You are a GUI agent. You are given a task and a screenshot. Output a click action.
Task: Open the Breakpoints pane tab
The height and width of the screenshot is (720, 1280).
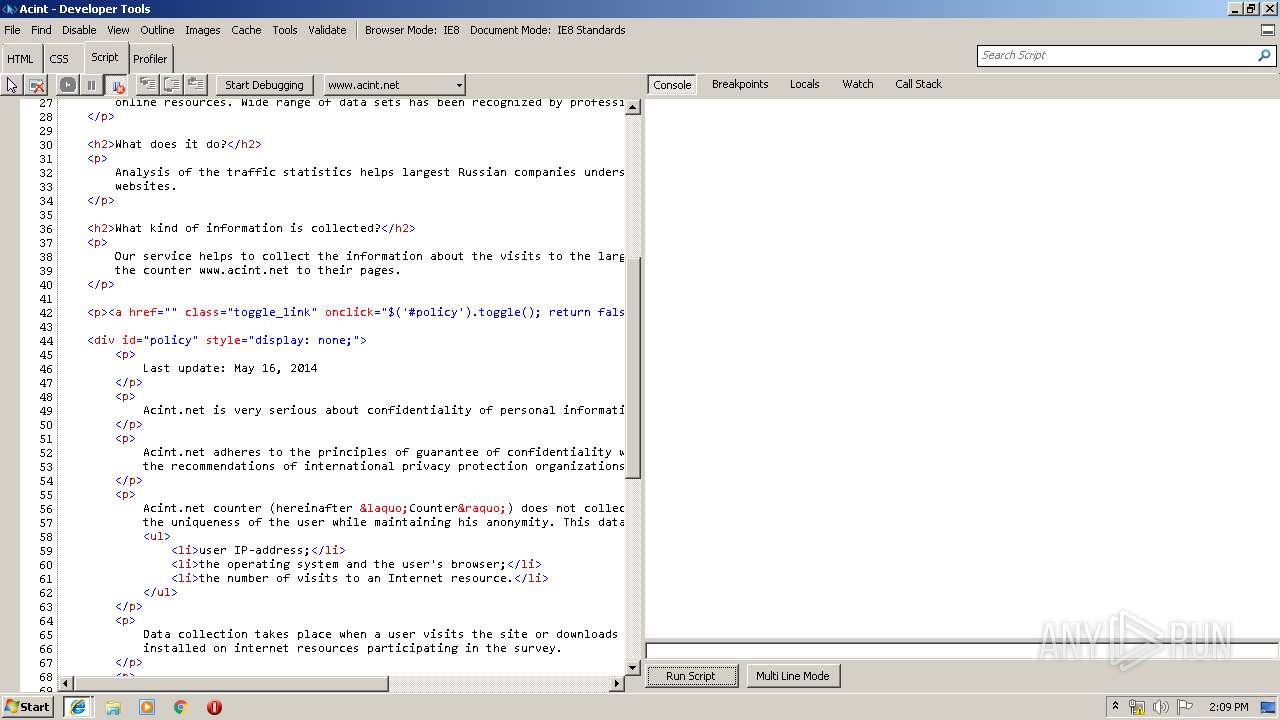click(x=740, y=84)
